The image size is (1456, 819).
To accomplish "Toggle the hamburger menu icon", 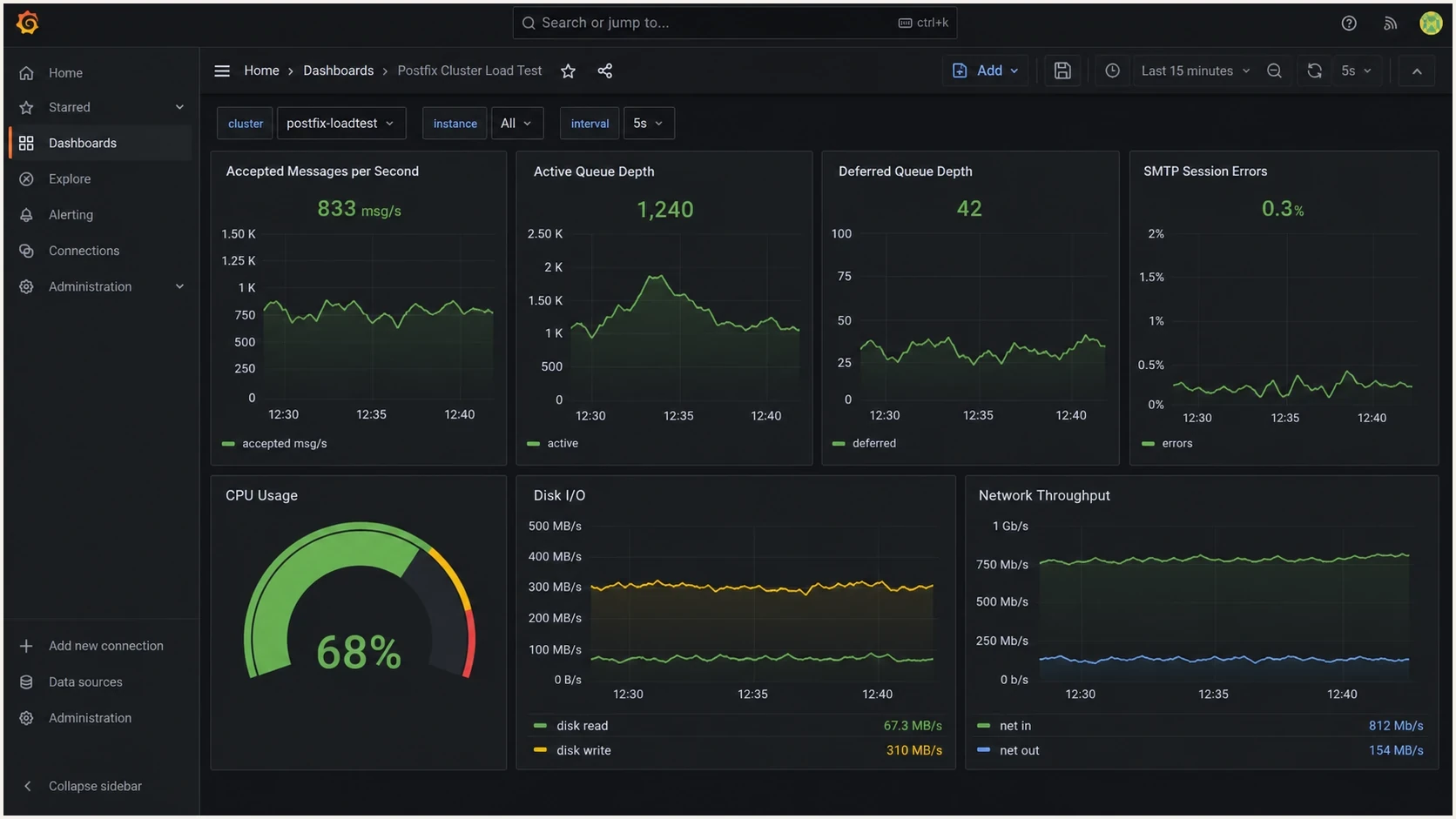I will [222, 70].
